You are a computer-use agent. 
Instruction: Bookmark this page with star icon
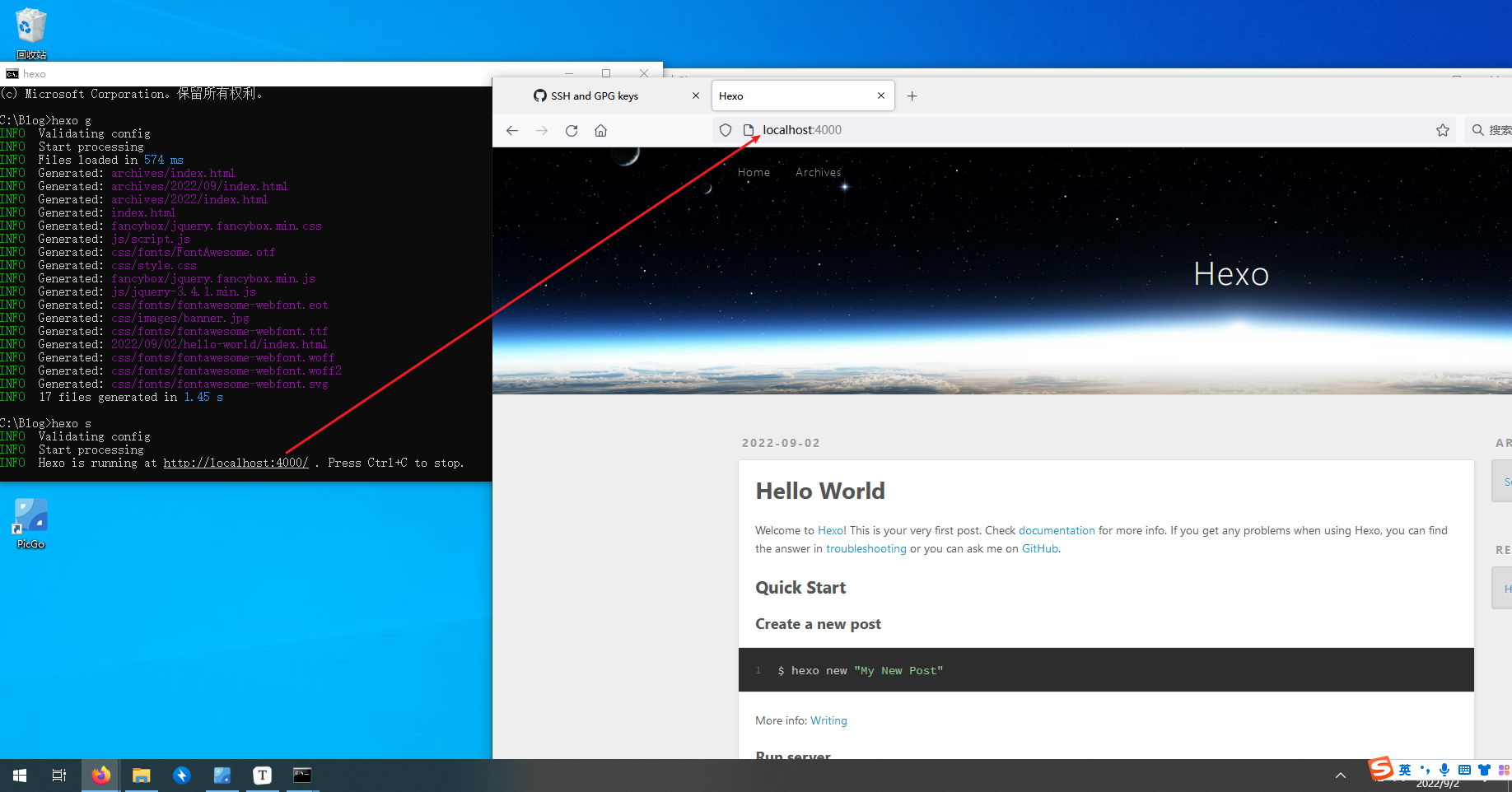pyautogui.click(x=1443, y=130)
